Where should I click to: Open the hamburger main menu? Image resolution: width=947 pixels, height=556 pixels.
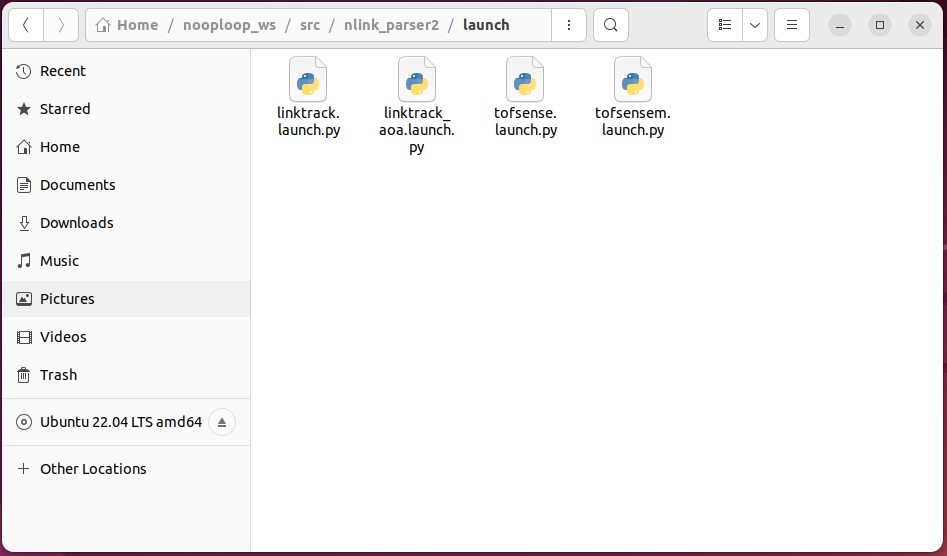(x=792, y=25)
